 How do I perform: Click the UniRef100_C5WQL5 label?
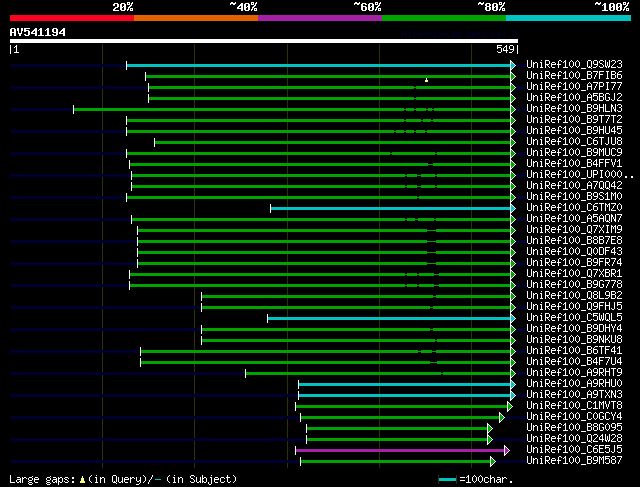click(574, 318)
